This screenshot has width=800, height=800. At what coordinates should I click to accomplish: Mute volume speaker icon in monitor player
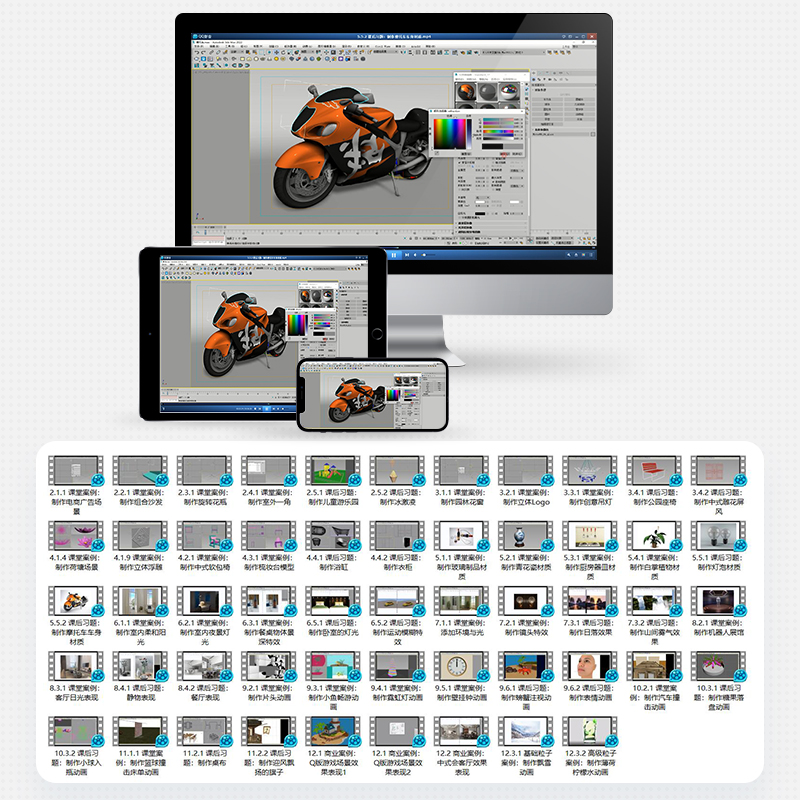click(x=416, y=255)
